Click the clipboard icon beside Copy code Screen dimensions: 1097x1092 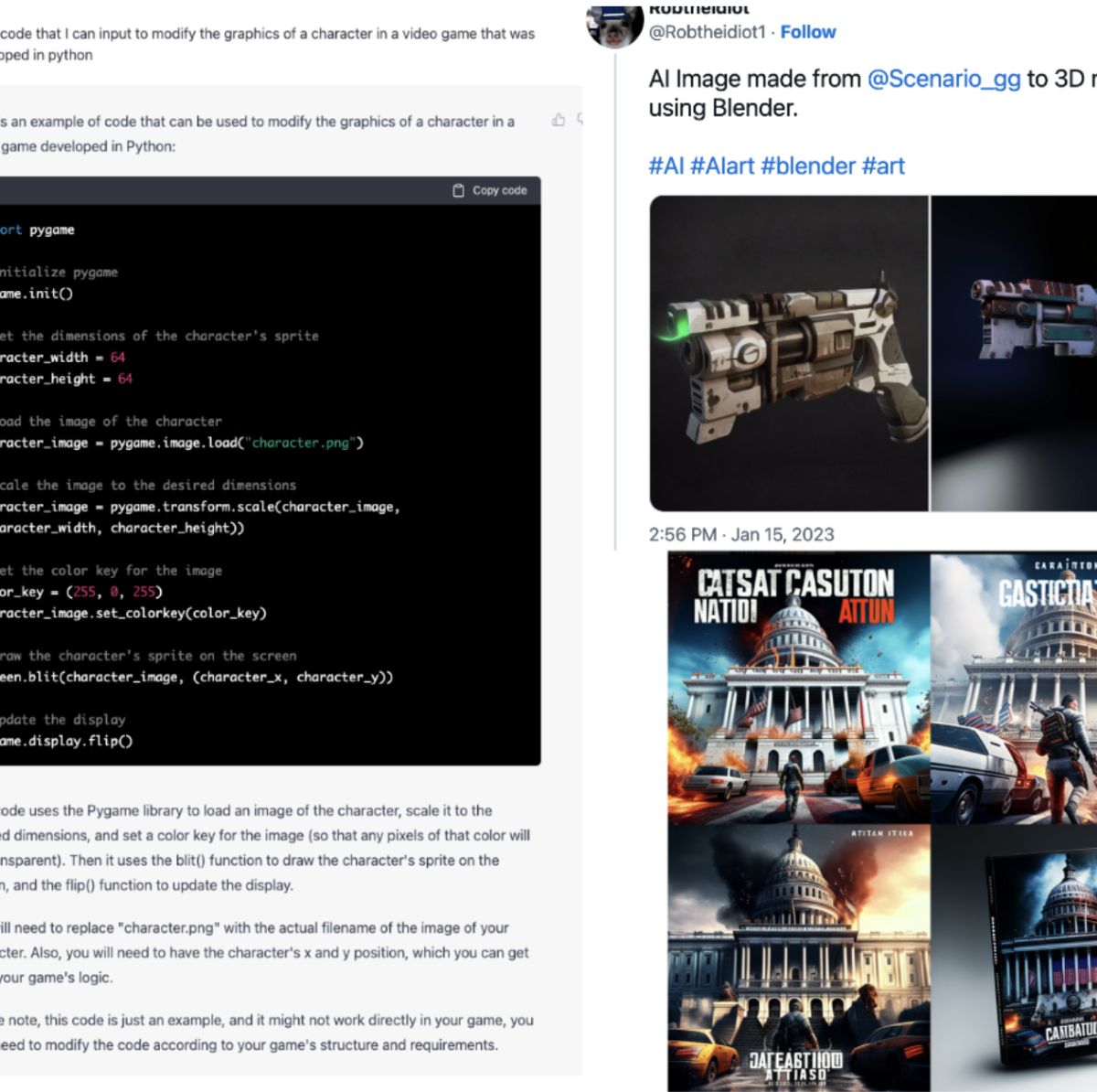point(459,190)
